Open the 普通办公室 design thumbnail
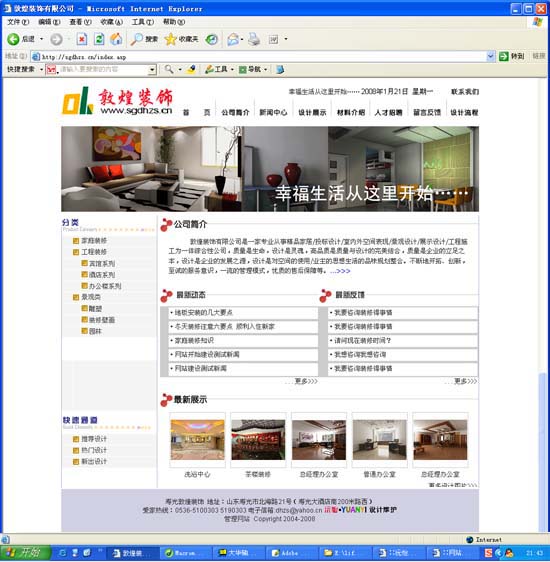 point(379,440)
